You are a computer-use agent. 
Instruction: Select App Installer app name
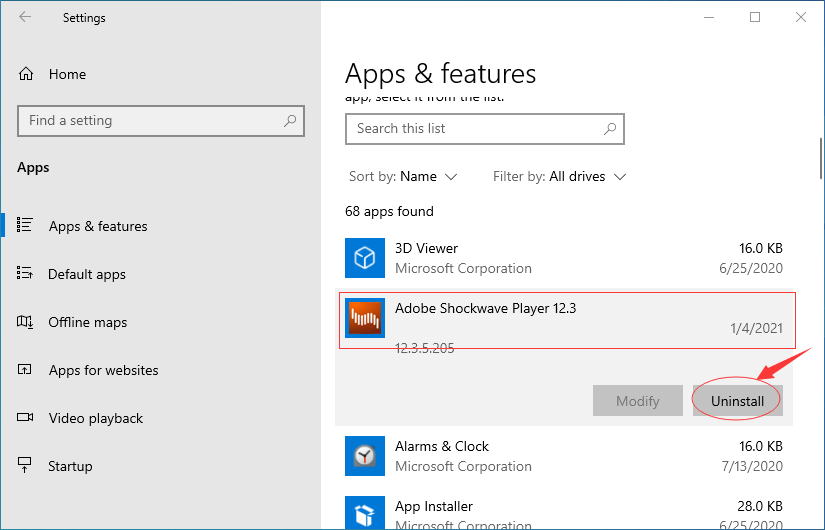click(x=434, y=506)
